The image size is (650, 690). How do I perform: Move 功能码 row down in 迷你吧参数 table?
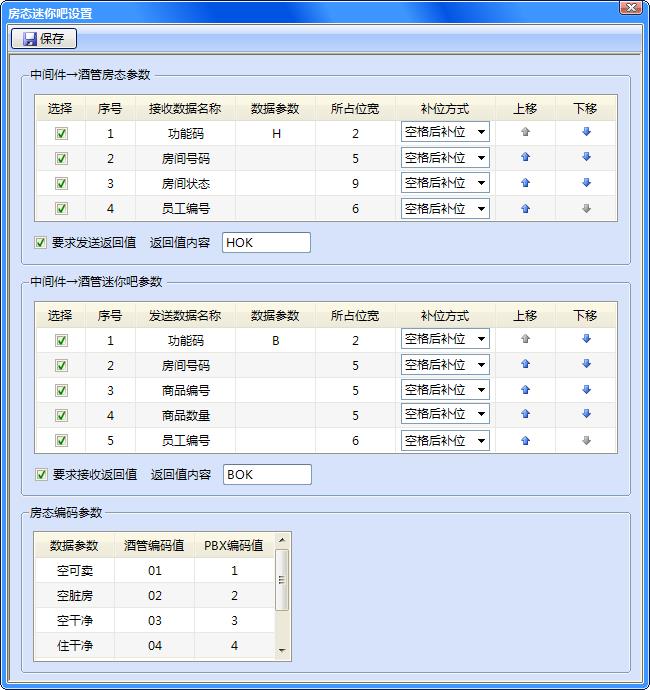(586, 340)
